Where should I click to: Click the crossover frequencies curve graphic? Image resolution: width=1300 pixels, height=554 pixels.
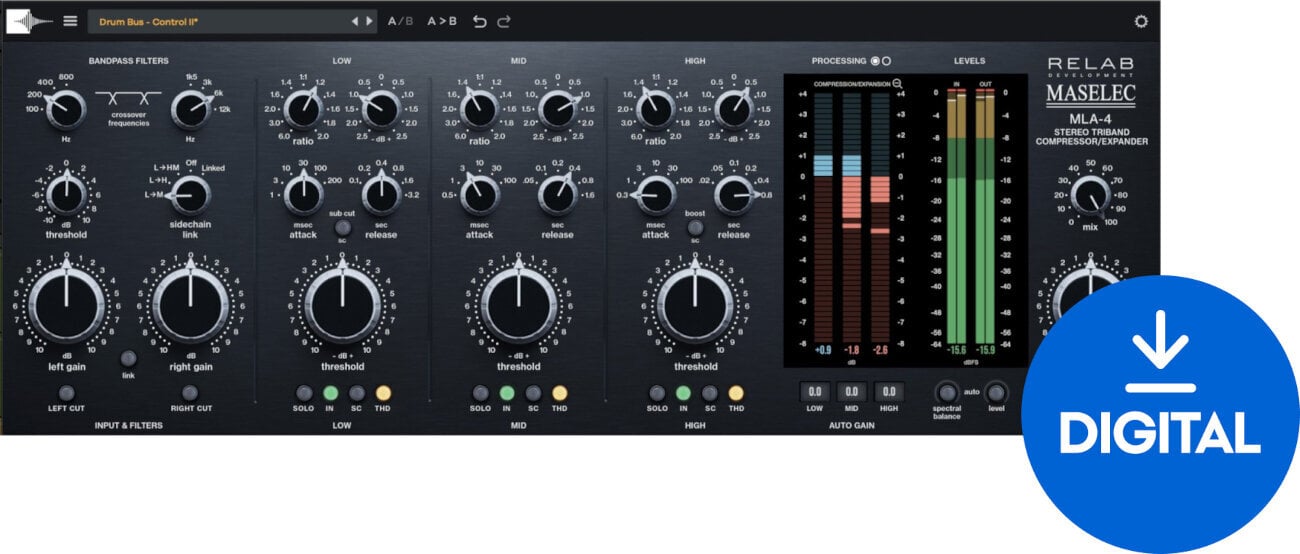(128, 97)
